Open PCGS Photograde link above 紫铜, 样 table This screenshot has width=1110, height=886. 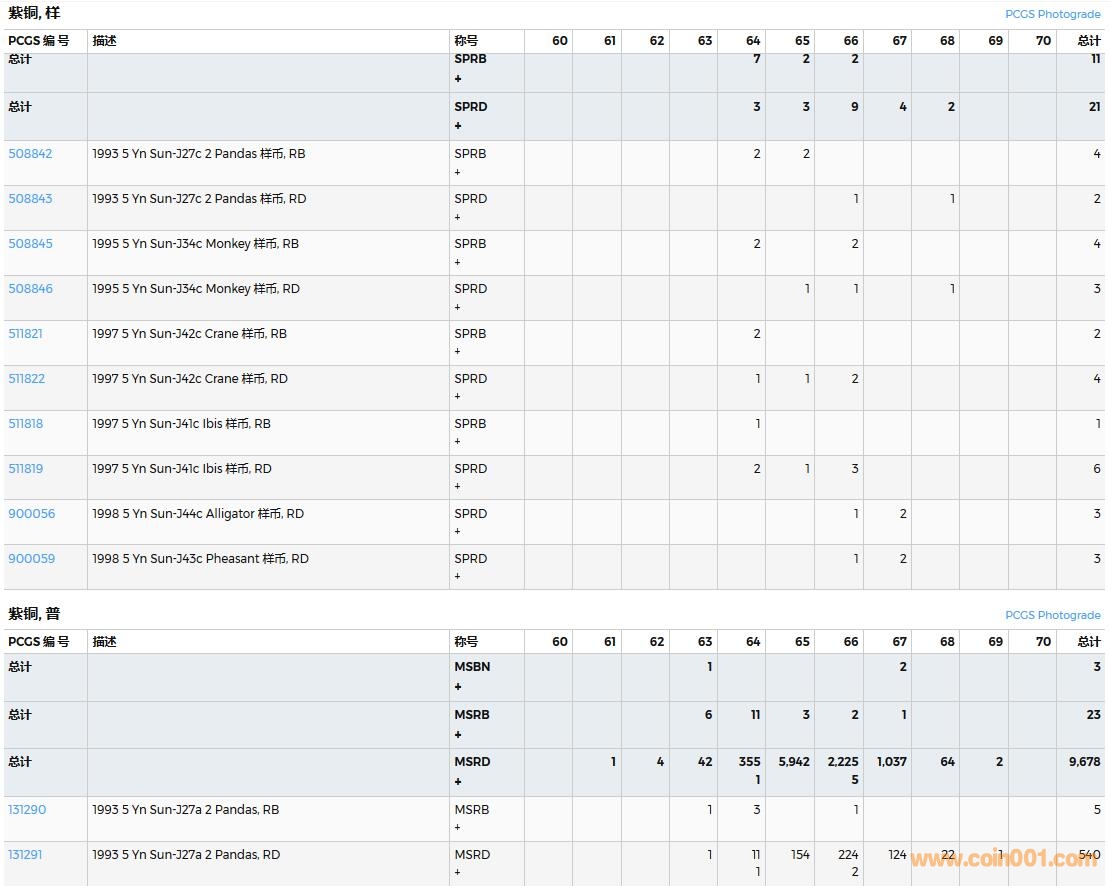pos(1052,15)
